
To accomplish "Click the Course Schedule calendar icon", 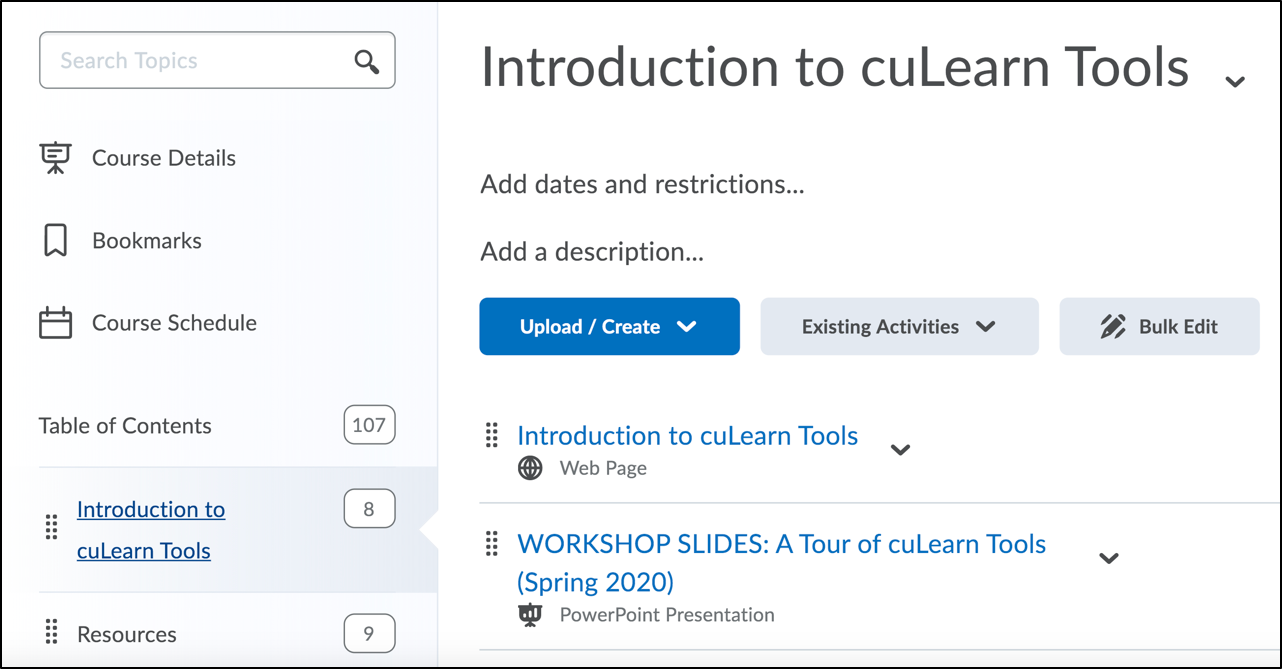I will 55,323.
